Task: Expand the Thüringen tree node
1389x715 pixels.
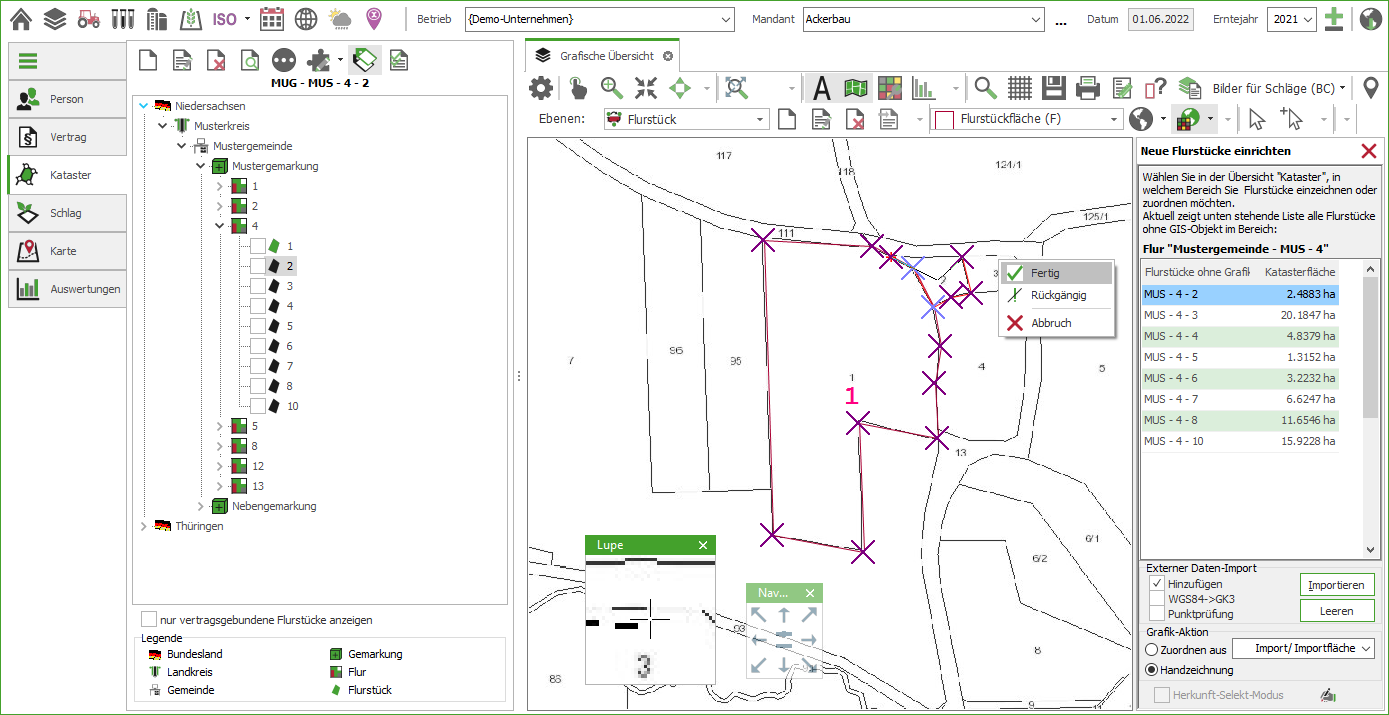Action: pos(141,526)
